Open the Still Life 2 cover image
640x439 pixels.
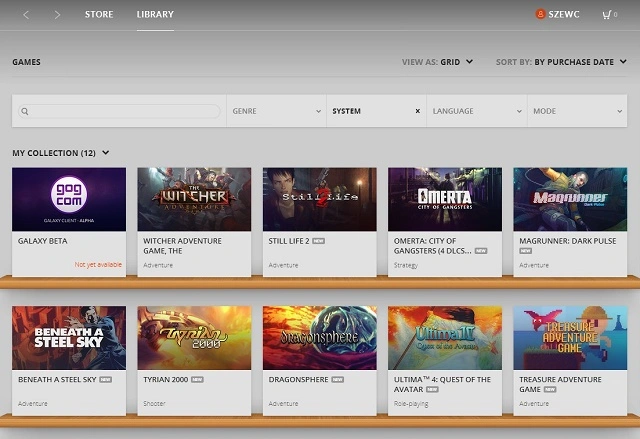point(320,199)
